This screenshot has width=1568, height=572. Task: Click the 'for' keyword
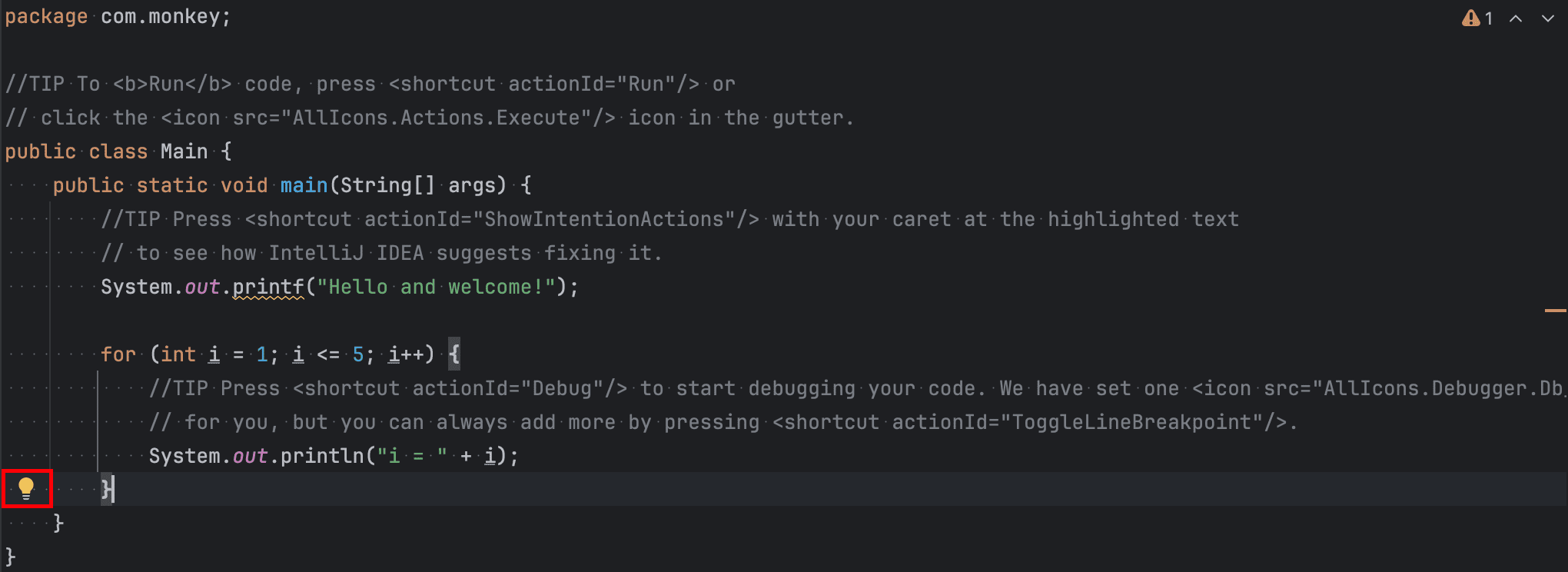click(118, 354)
